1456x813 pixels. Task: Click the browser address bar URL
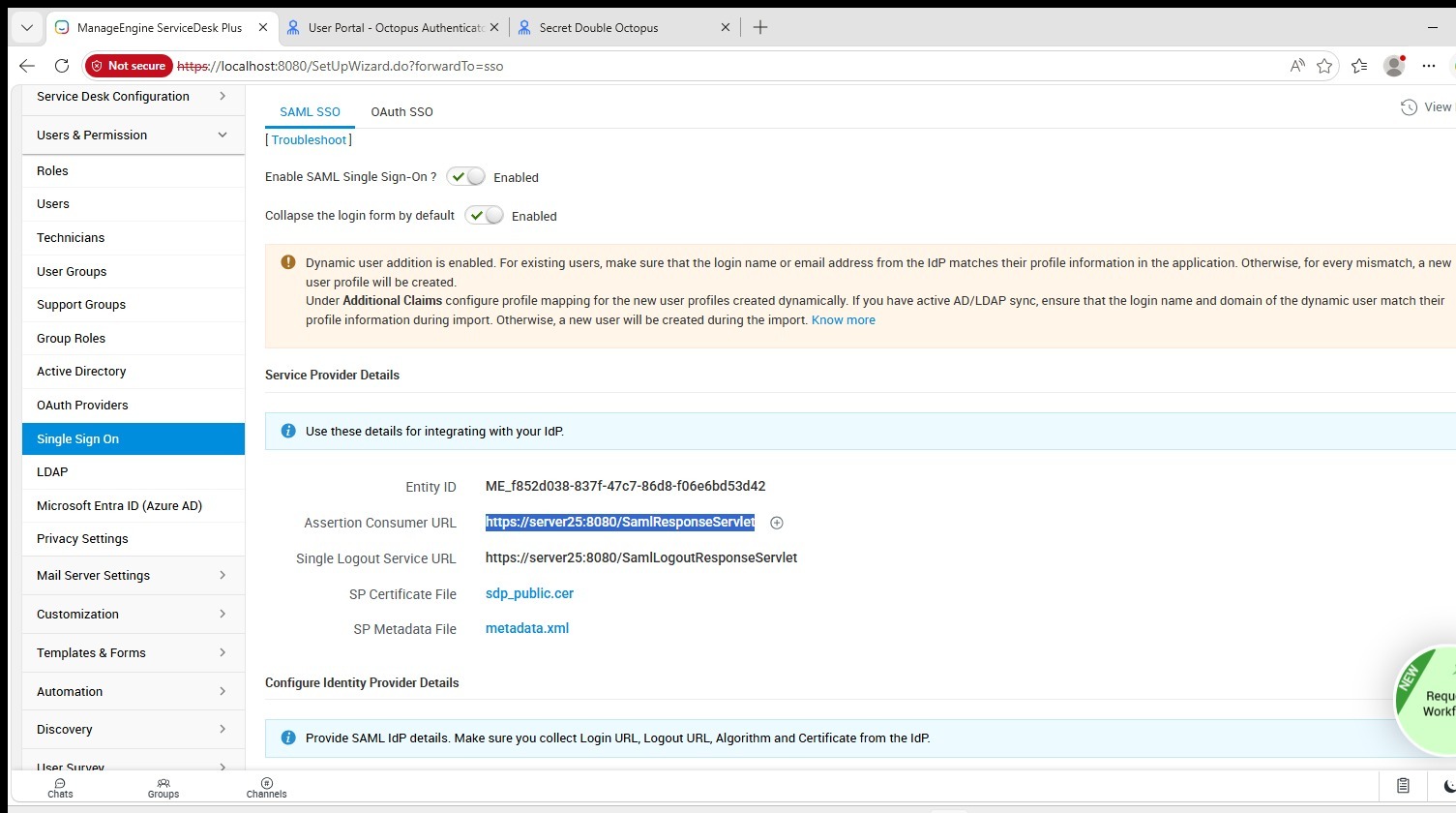click(x=341, y=66)
